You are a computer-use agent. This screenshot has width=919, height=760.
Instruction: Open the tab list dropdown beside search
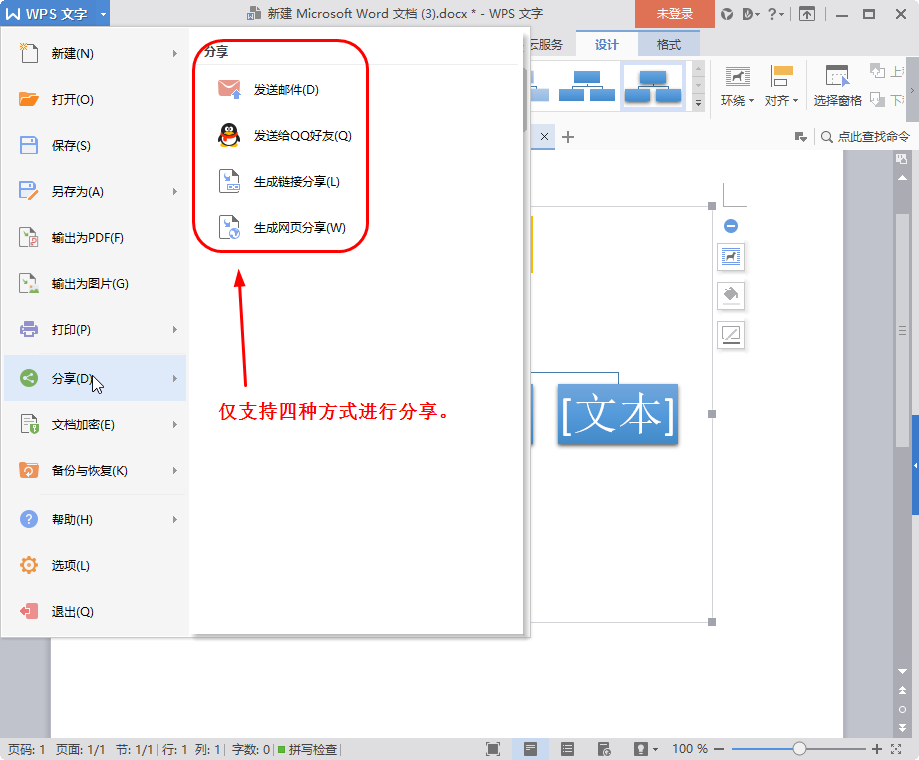(801, 137)
